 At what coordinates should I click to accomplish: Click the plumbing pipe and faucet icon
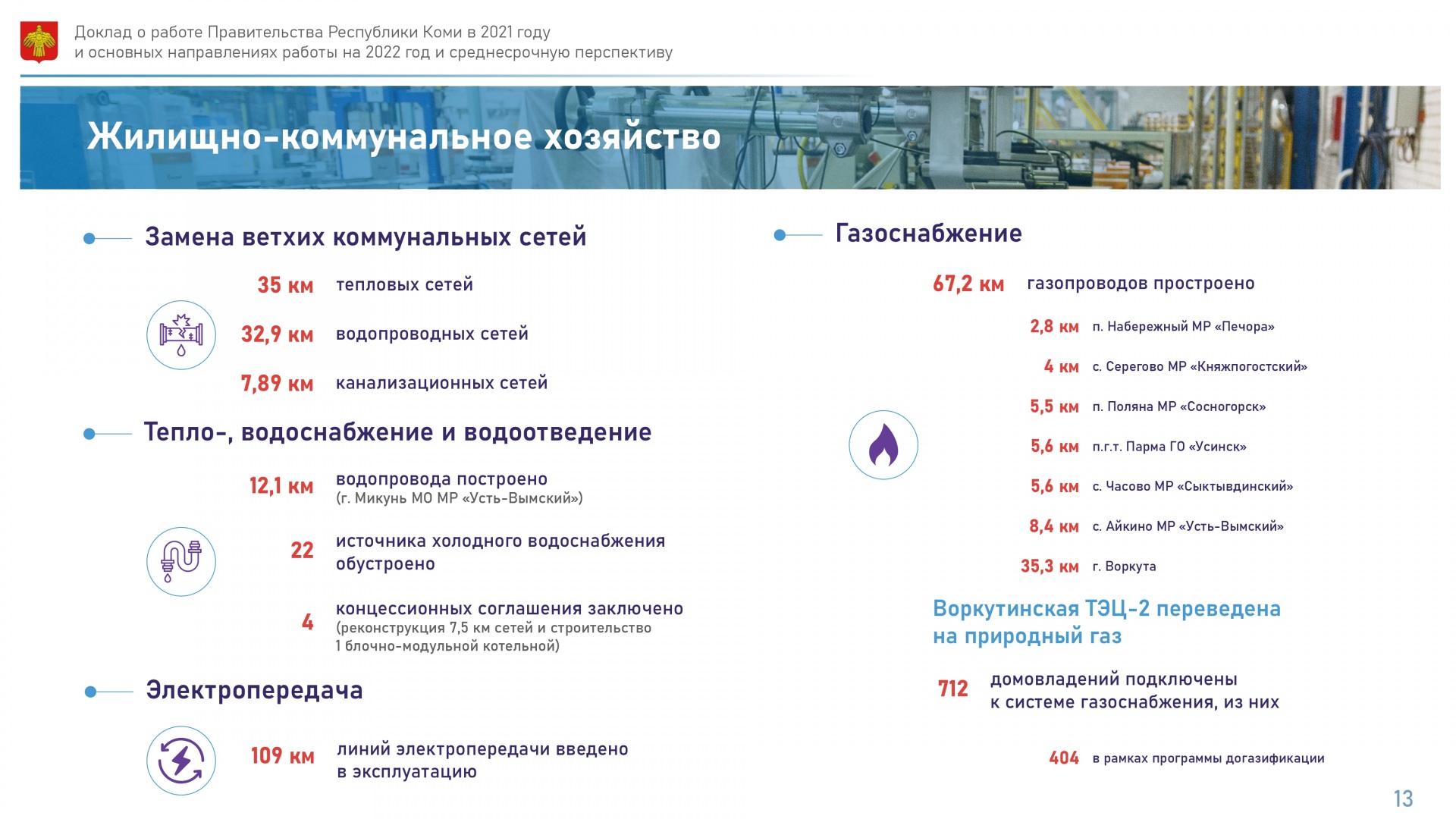[181, 562]
